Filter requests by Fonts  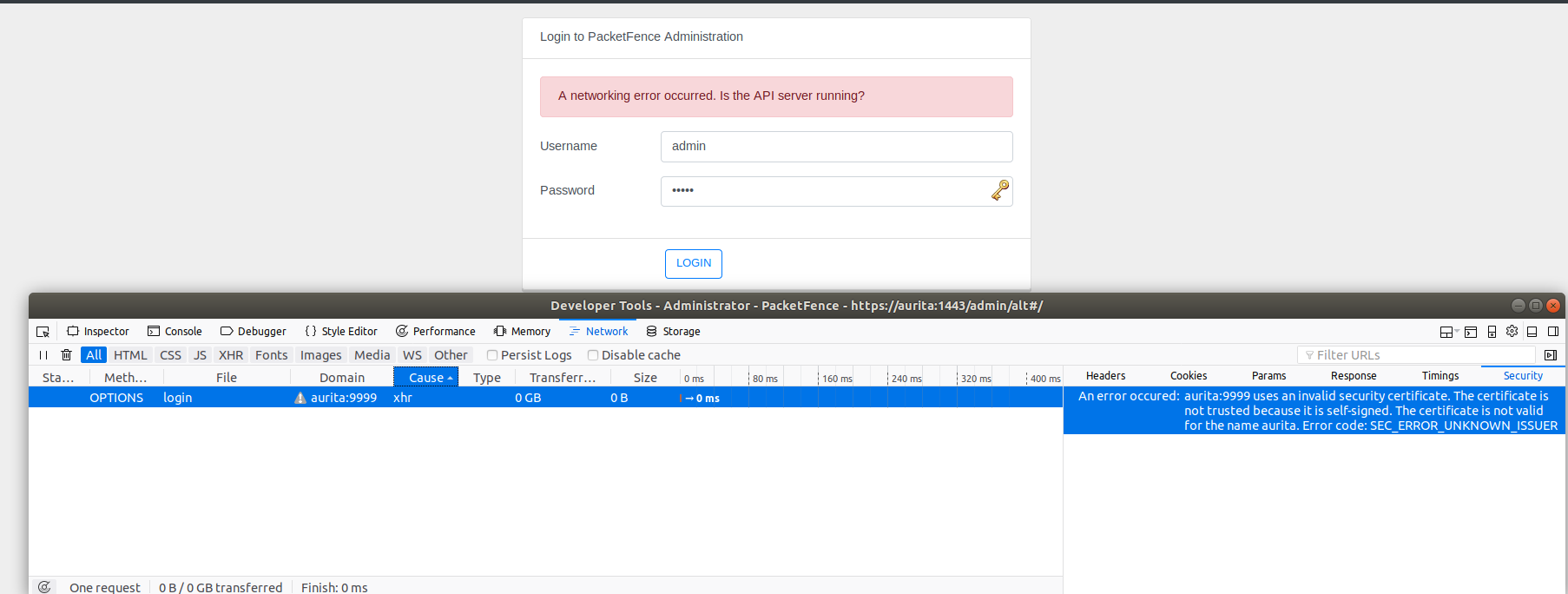point(271,355)
